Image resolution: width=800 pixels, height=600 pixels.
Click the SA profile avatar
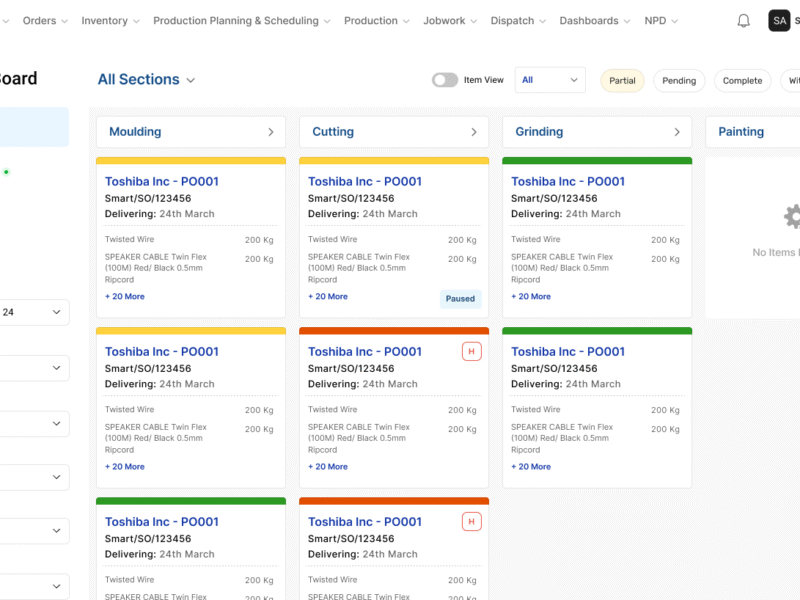click(x=780, y=20)
